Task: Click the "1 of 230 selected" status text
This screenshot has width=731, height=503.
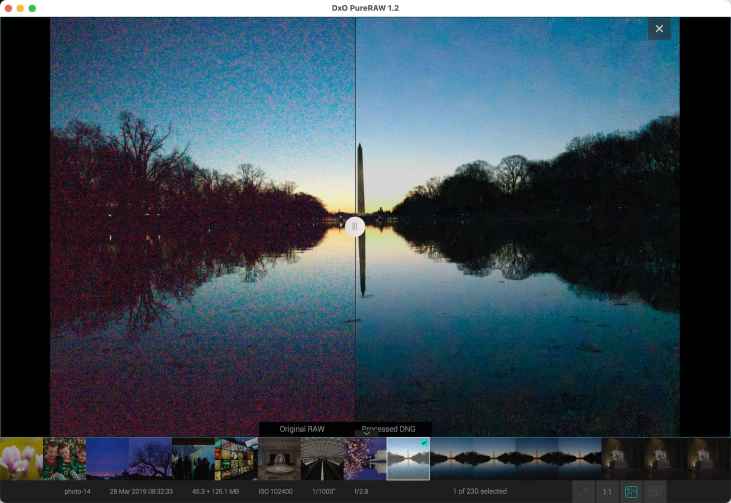Action: 479,491
